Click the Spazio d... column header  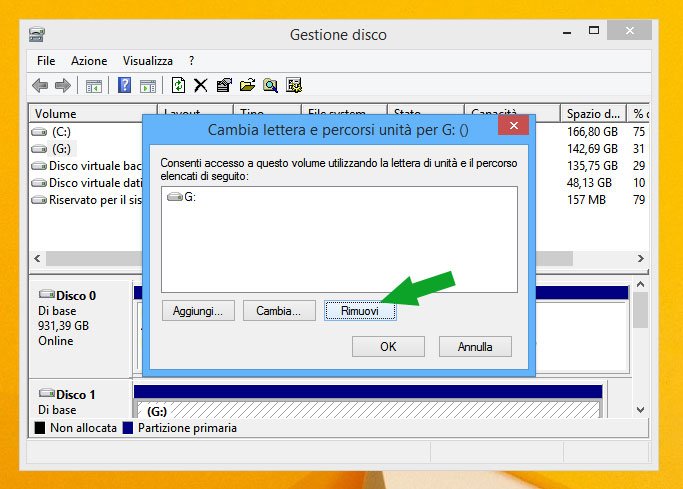[593, 114]
